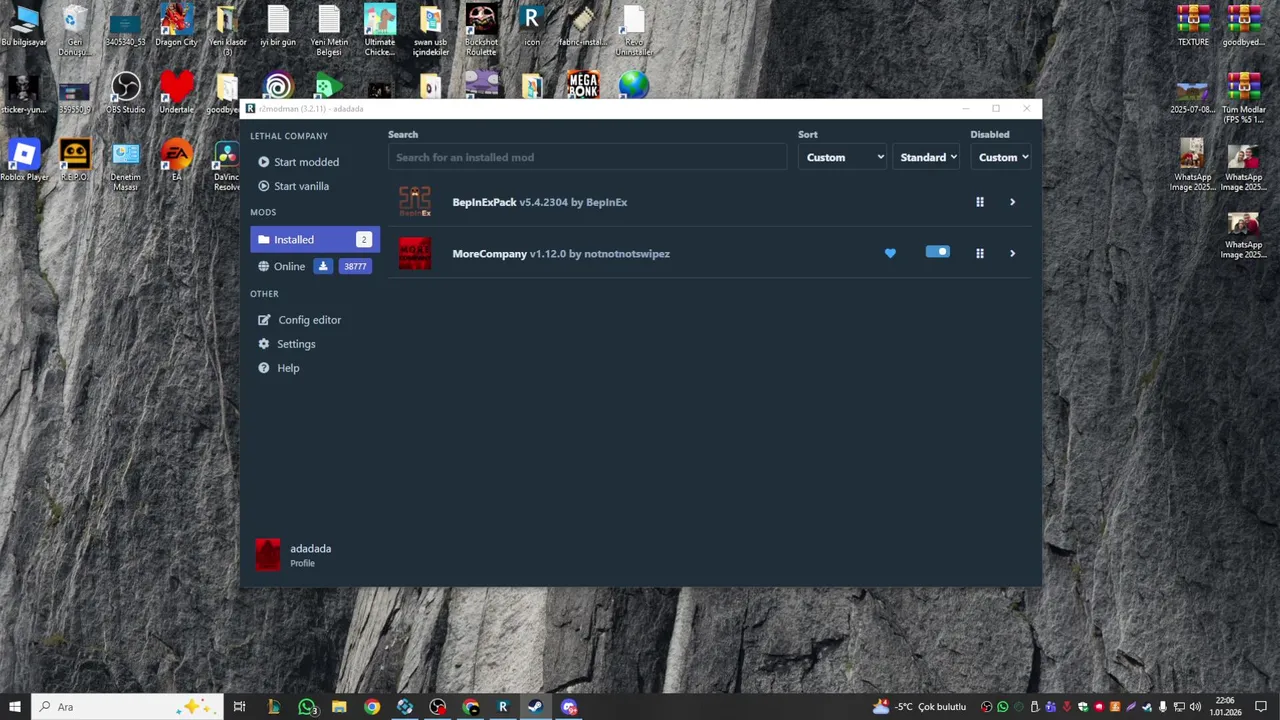Select the DaVinci Resolve desktop icon
Viewport: 1280px width, 720px height.
[x=227, y=166]
